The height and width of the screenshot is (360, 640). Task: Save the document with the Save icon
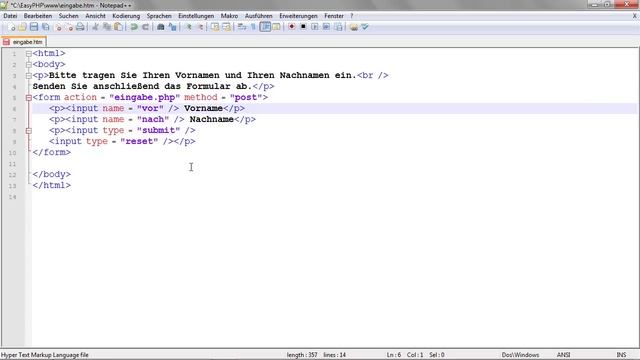click(x=34, y=27)
